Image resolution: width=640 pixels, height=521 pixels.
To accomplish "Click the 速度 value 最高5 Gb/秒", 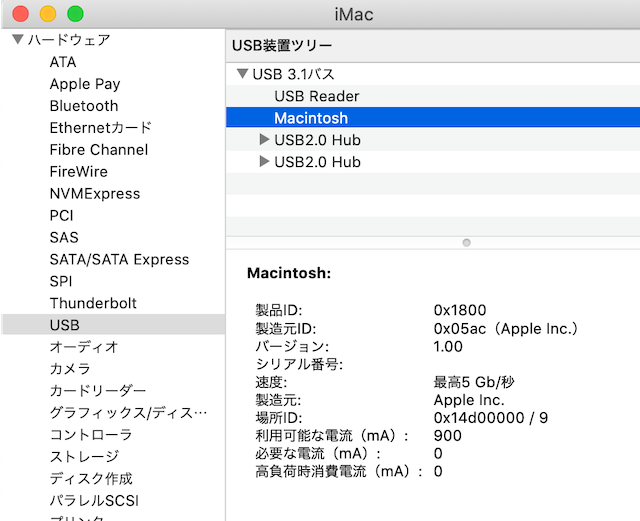I will [474, 382].
